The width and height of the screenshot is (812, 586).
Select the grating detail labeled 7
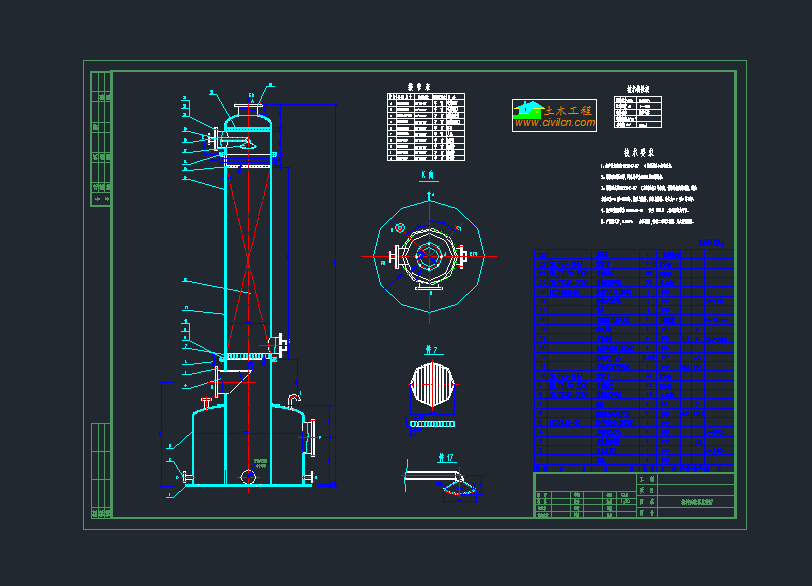[x=433, y=386]
